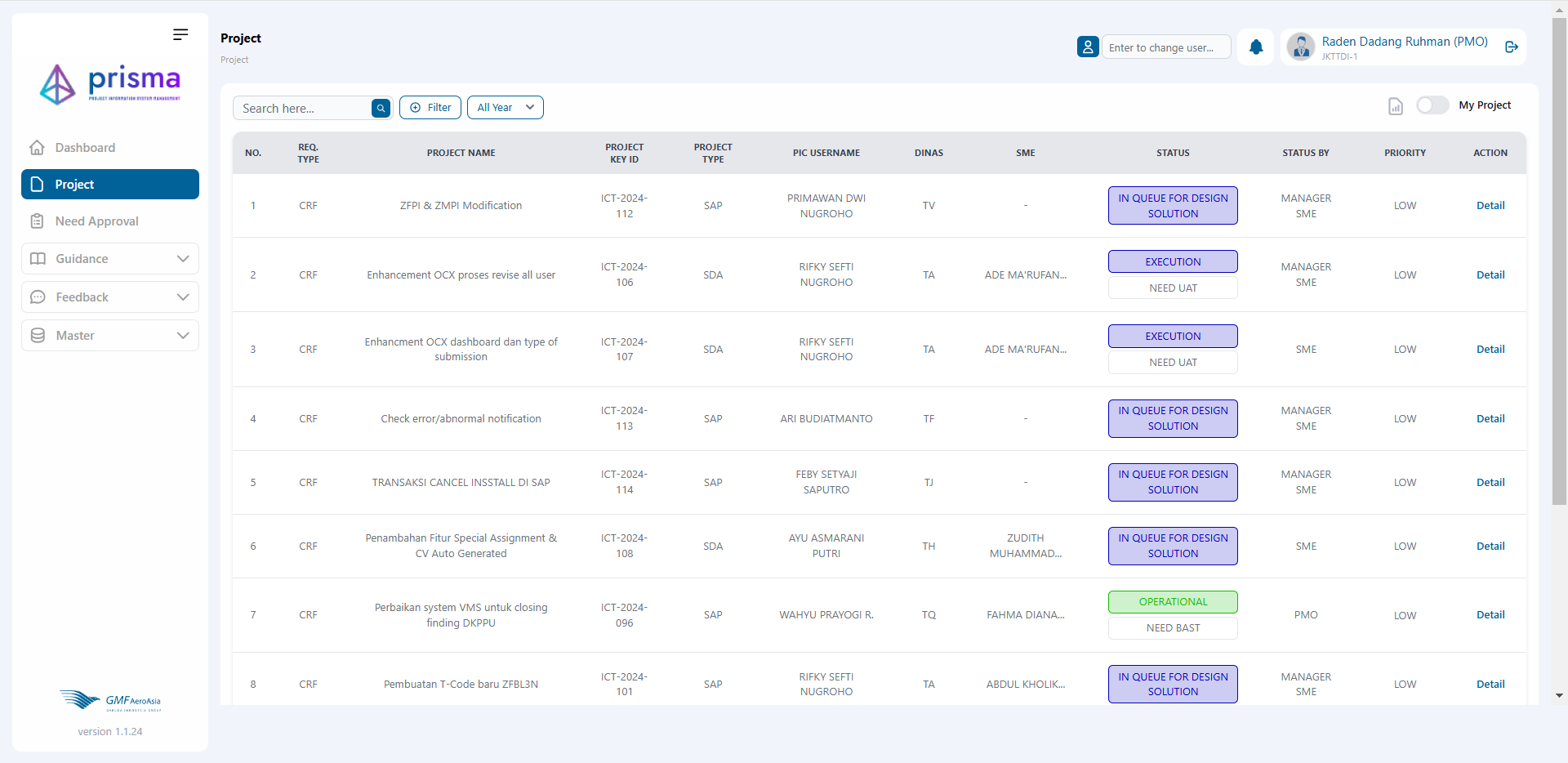Open notifications bell
The image size is (1568, 763).
coord(1256,47)
